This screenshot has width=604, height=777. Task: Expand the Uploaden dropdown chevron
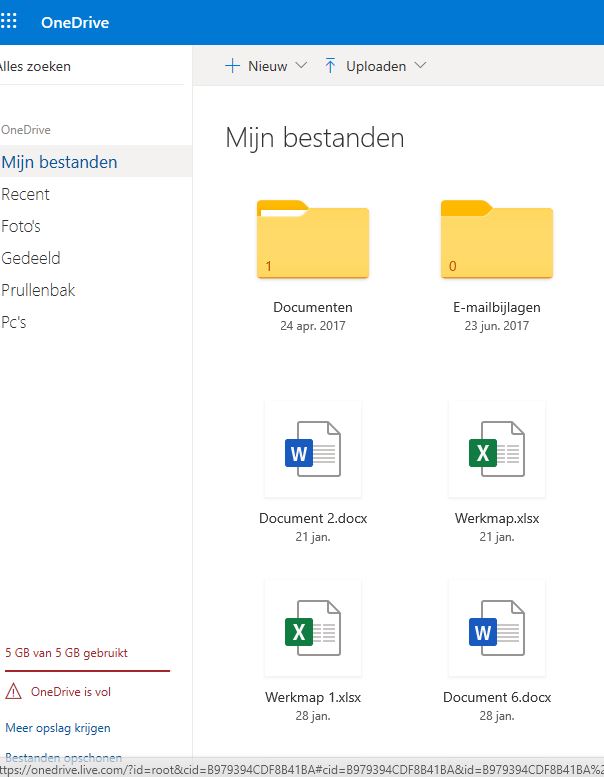click(420, 65)
